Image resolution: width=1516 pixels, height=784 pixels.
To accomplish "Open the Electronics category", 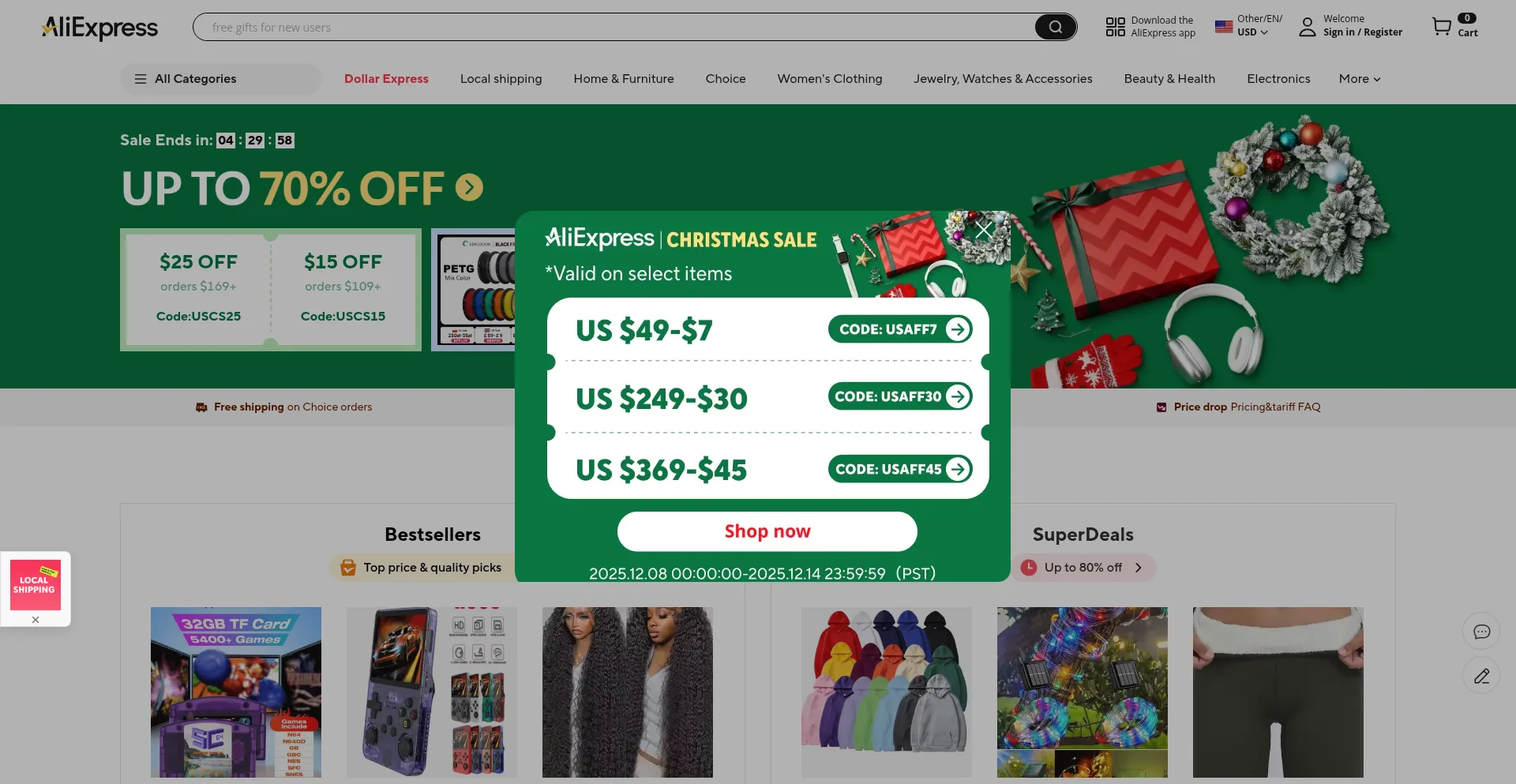I will click(x=1278, y=79).
